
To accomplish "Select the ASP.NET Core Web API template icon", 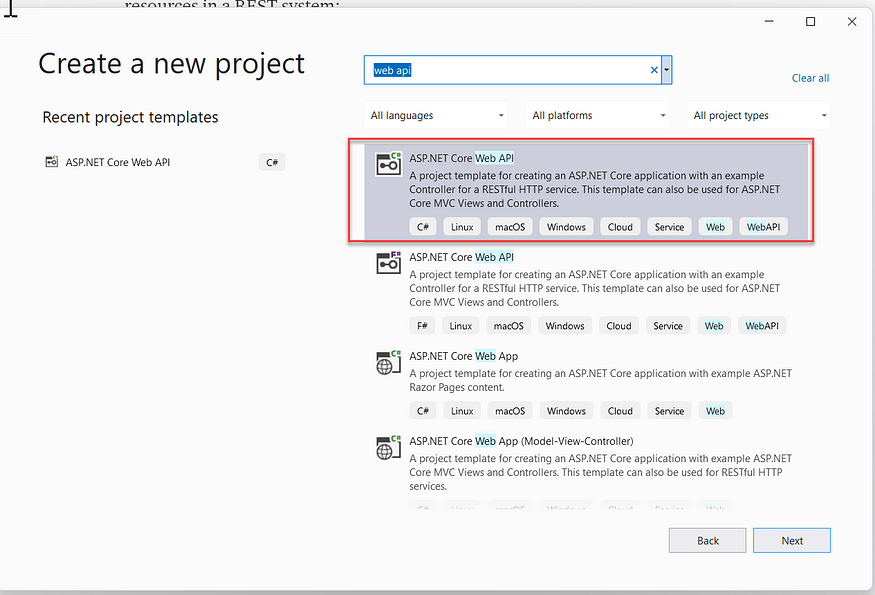I will coord(388,164).
